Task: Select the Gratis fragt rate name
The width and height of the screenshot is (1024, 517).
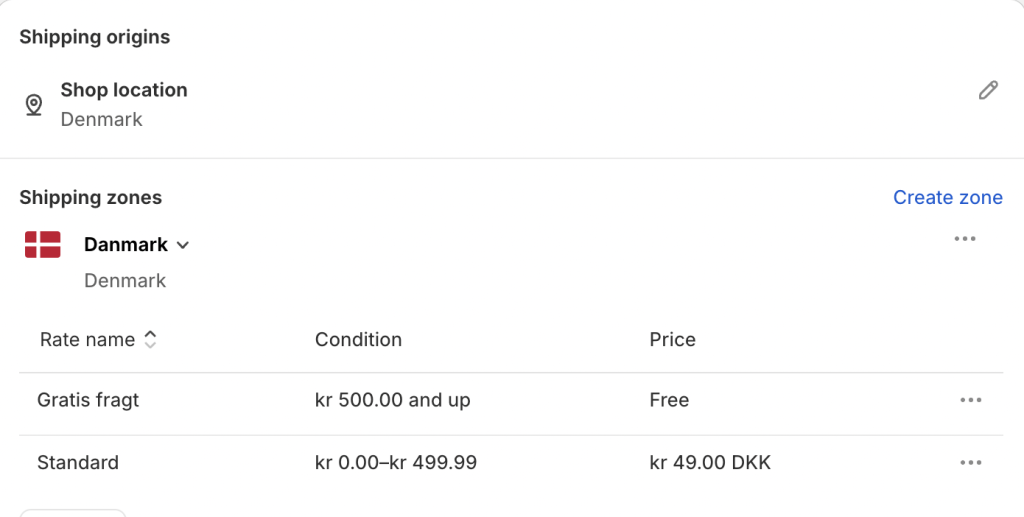Action: coord(88,400)
